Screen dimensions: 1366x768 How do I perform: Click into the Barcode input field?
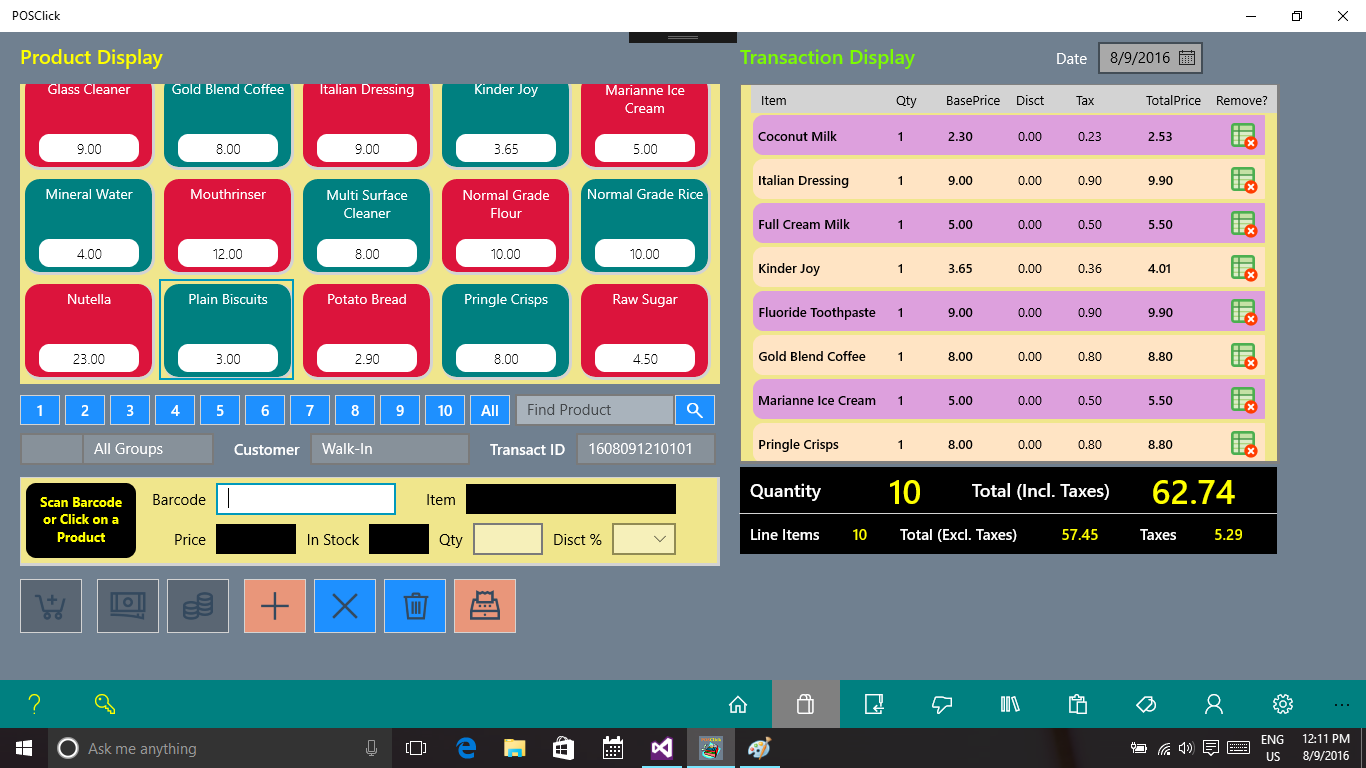[306, 499]
